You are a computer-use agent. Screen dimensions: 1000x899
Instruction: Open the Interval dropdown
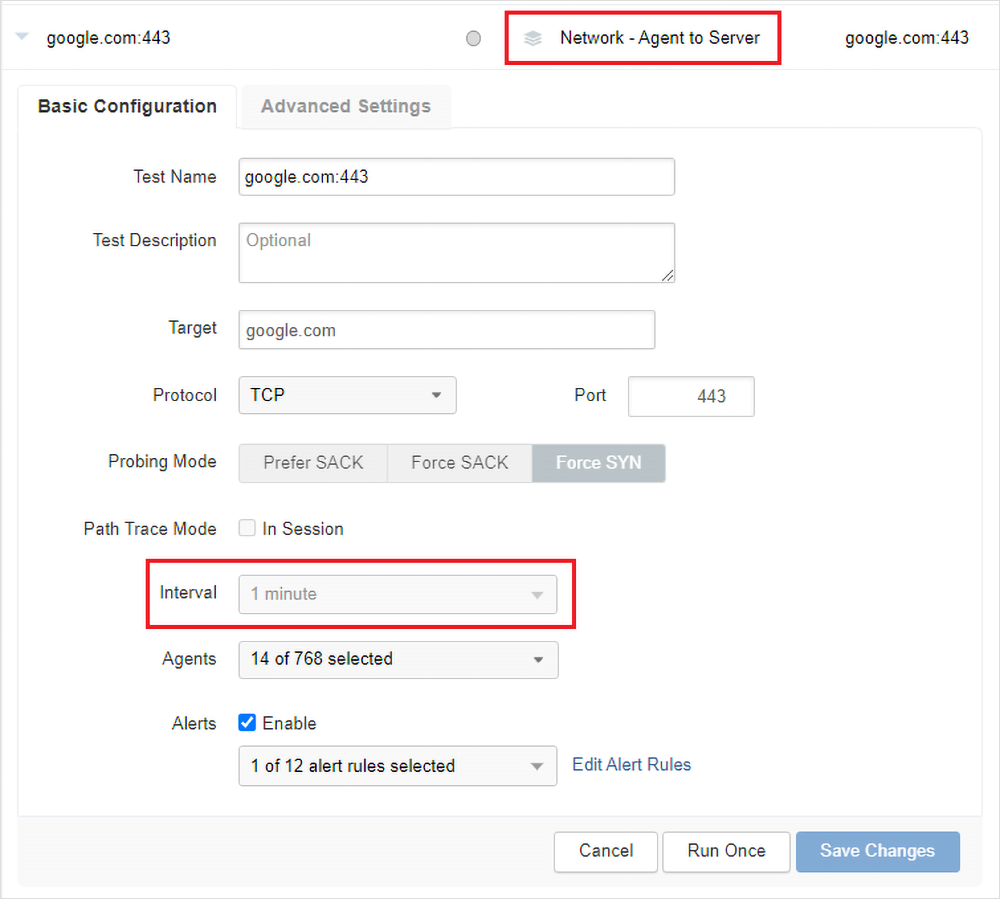tap(397, 594)
